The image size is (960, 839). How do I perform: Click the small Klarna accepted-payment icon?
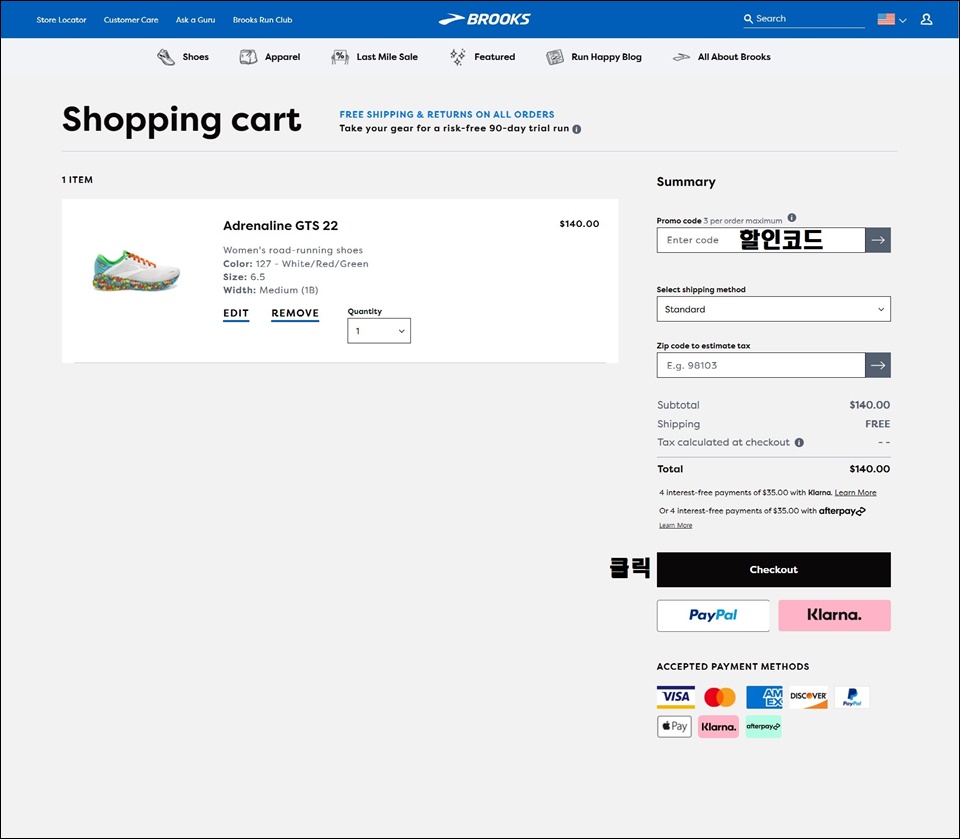coord(718,726)
